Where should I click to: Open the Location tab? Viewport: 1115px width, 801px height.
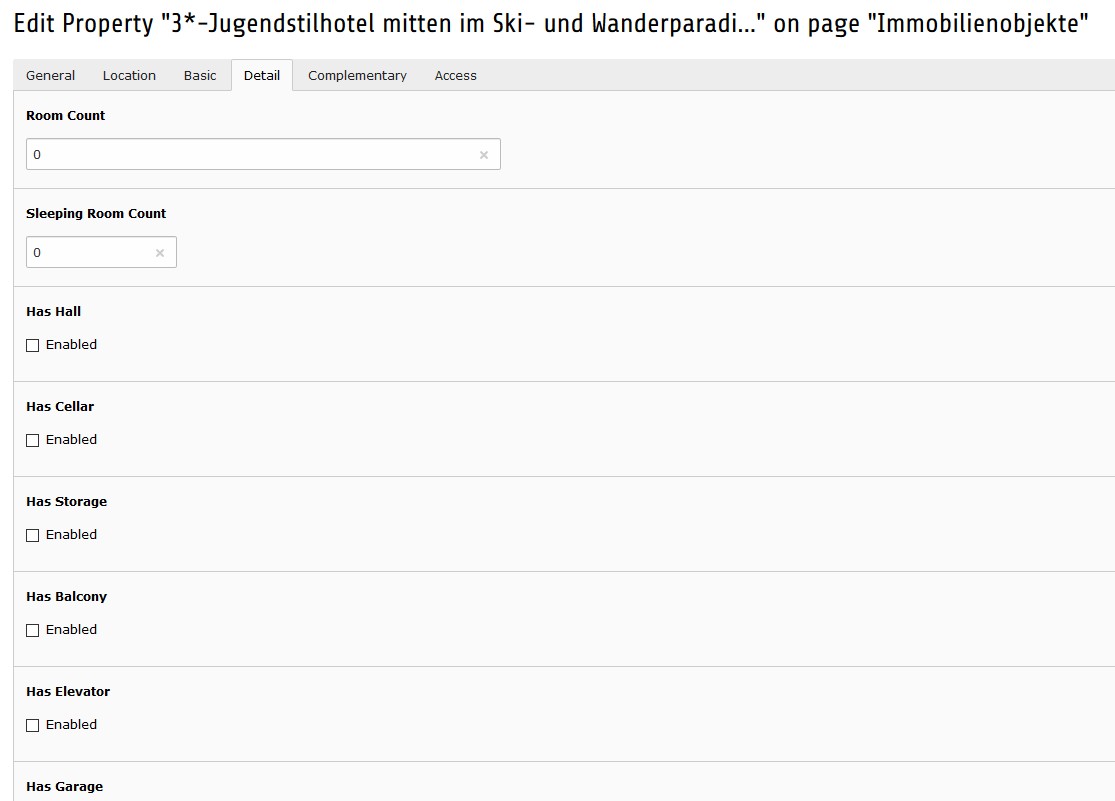click(129, 75)
